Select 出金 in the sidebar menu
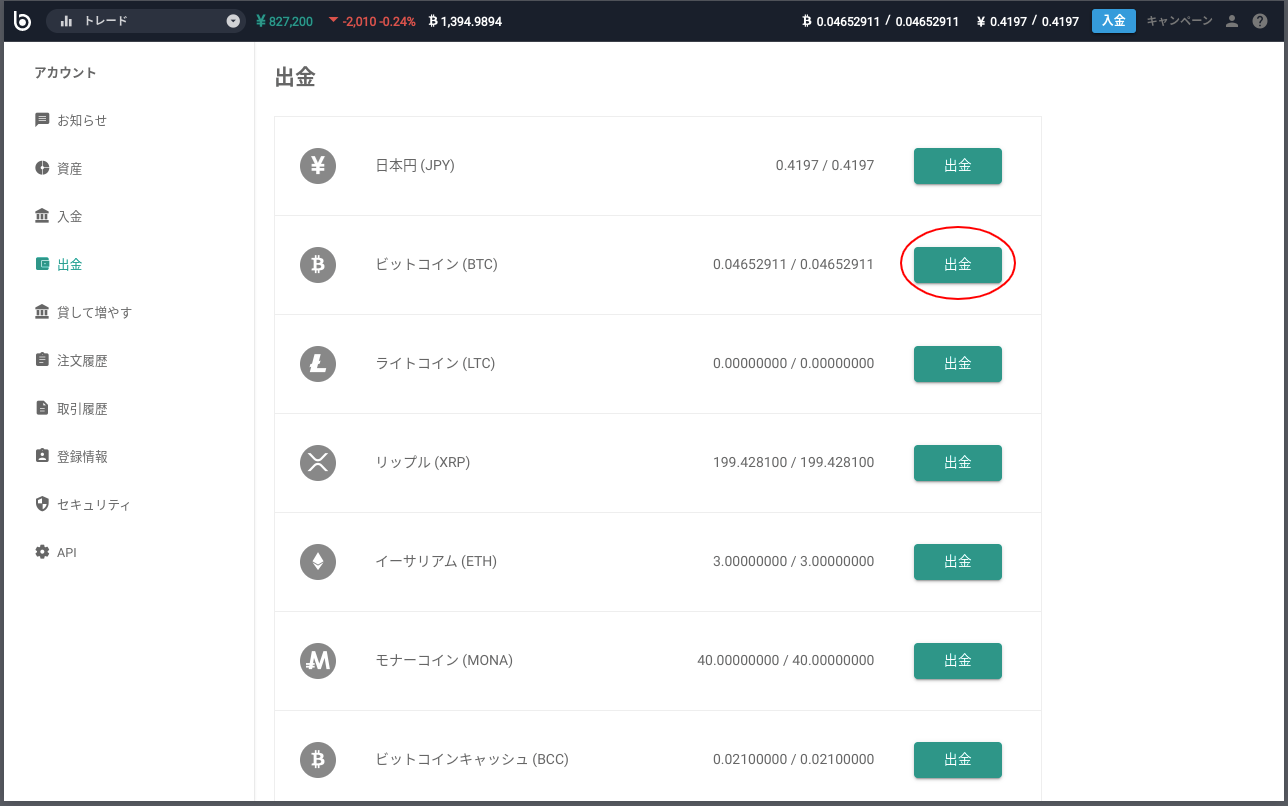The height and width of the screenshot is (806, 1288). pos(69,265)
